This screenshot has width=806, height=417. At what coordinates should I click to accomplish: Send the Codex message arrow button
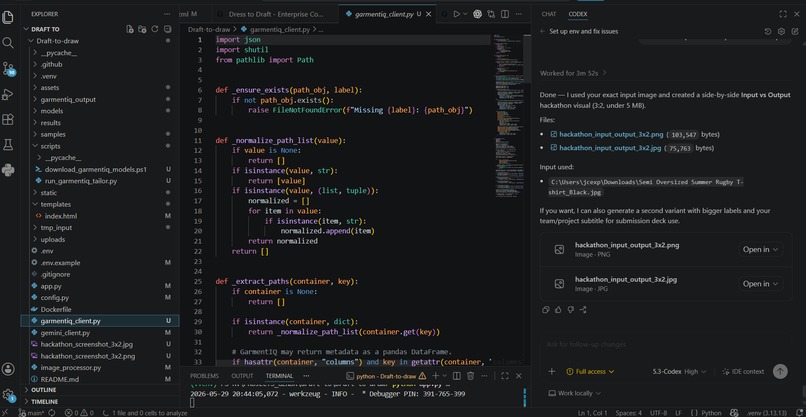click(x=780, y=371)
